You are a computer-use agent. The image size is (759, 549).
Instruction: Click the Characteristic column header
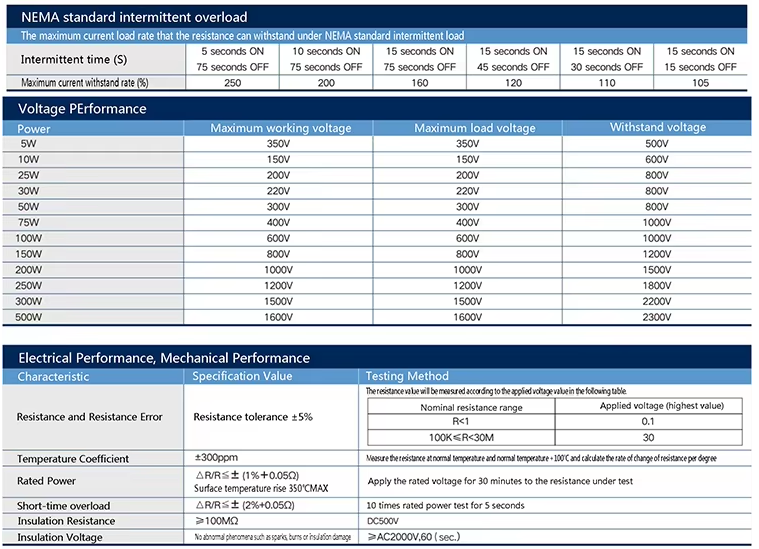point(54,377)
